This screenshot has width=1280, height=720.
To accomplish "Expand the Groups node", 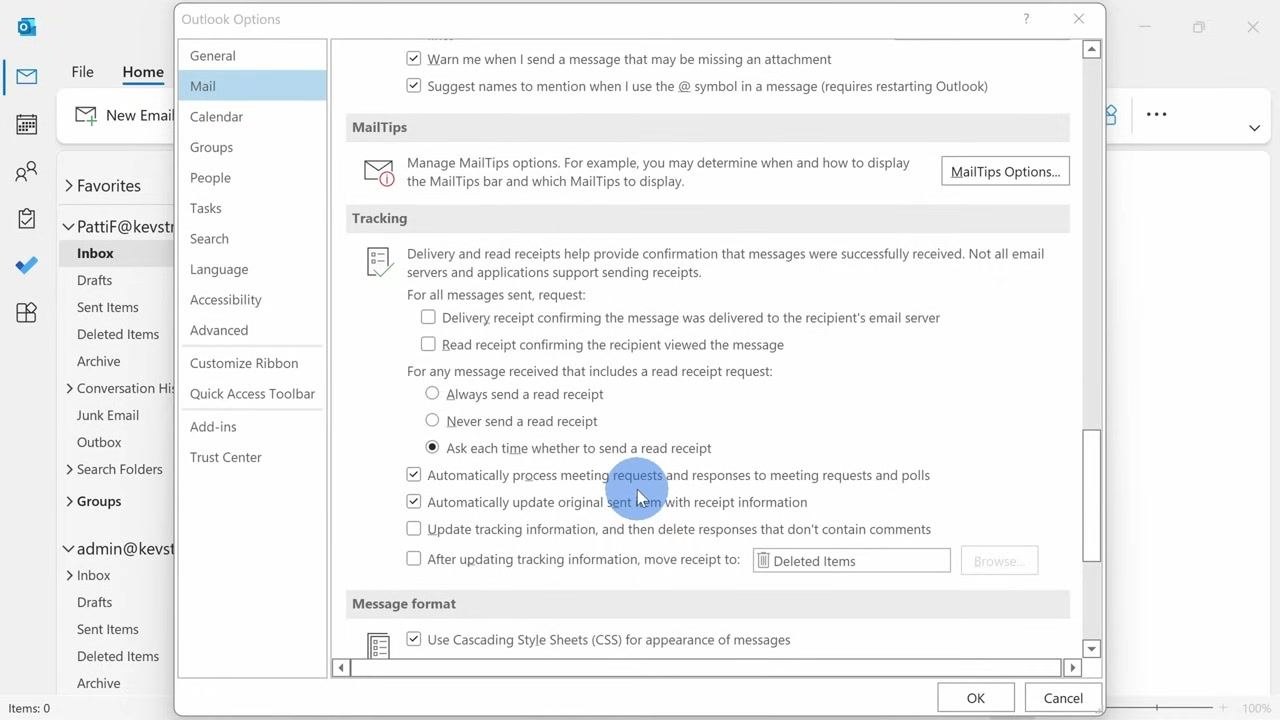I will pos(69,501).
